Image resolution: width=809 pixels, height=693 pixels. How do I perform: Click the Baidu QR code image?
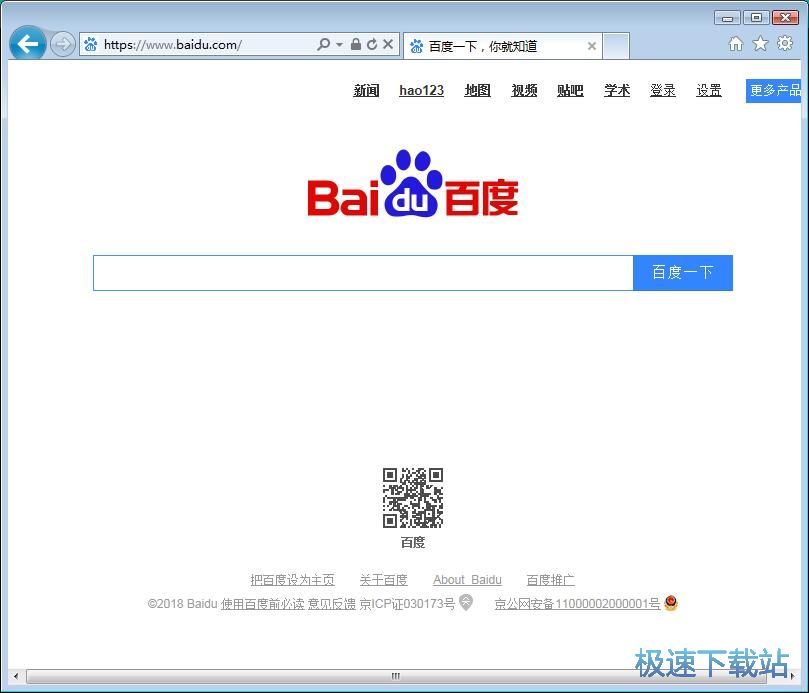coord(413,498)
